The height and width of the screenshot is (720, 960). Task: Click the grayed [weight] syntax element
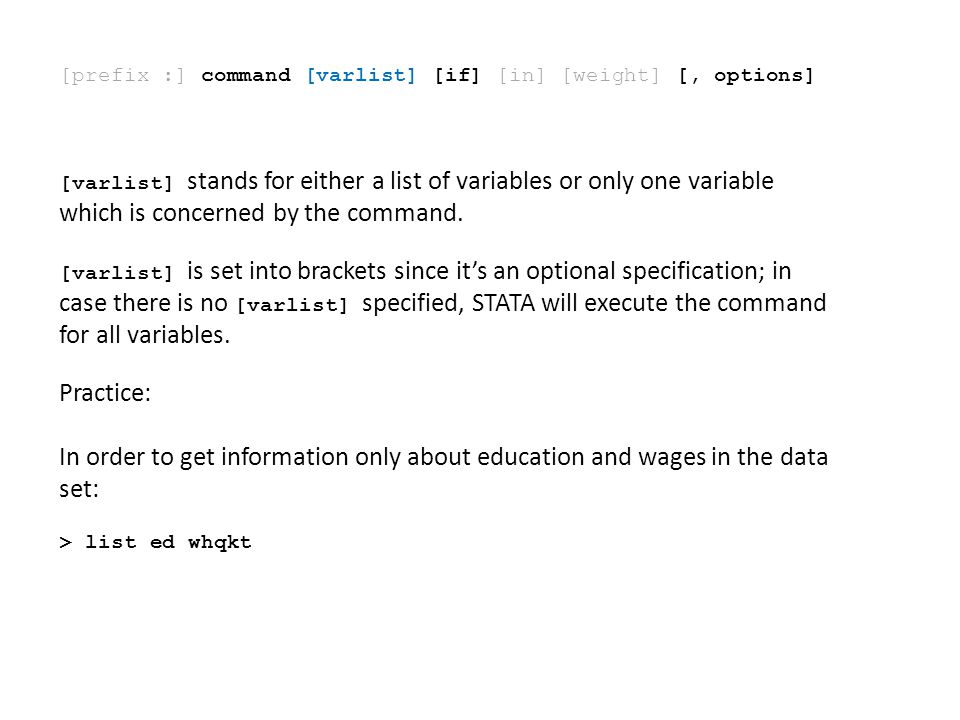[x=611, y=76]
